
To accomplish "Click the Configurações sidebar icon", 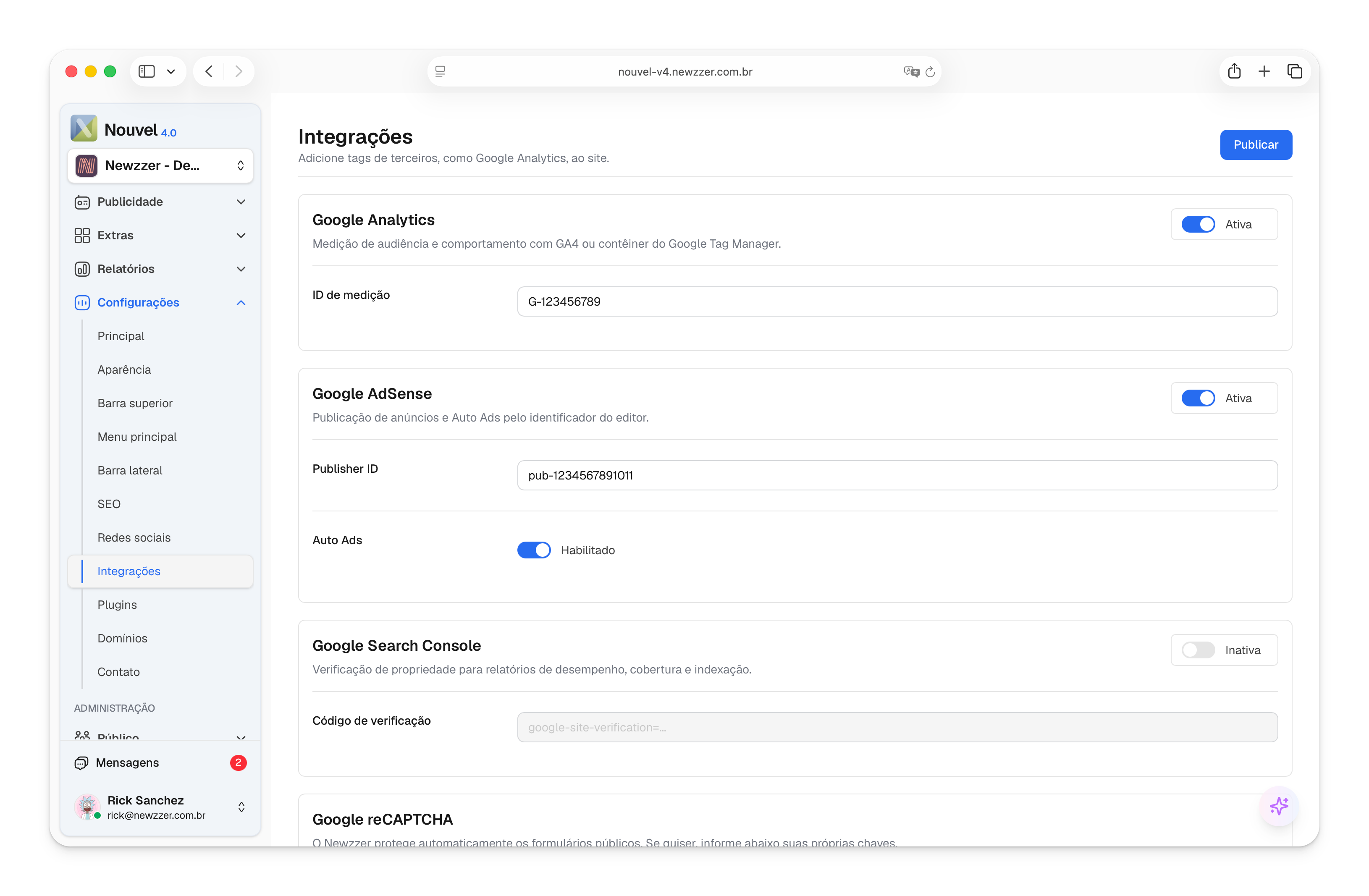I will pos(82,302).
